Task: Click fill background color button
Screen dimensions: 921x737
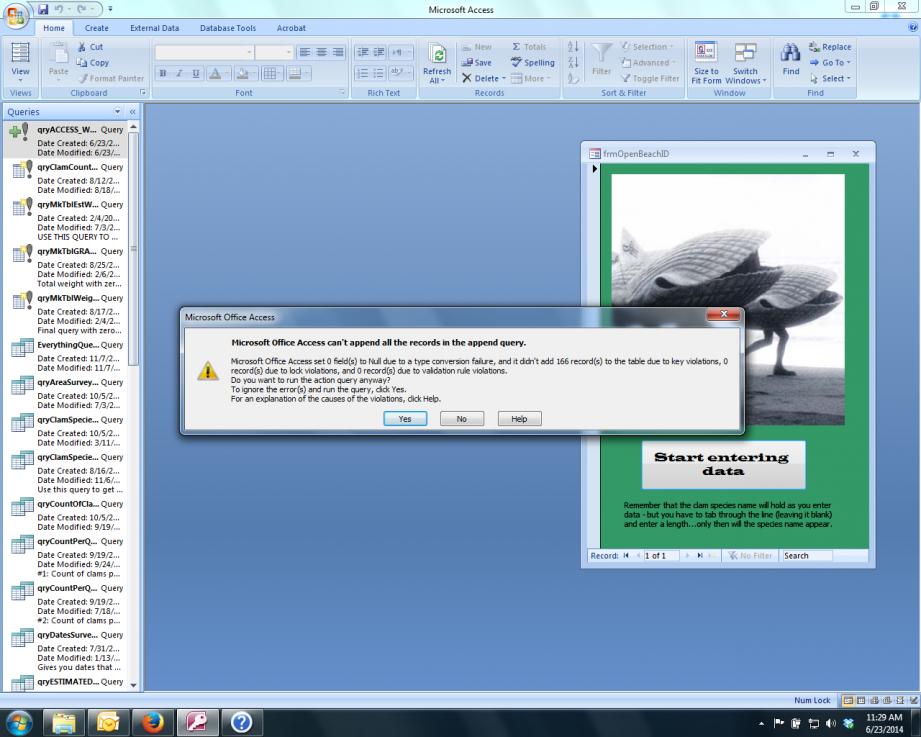Action: 242,73
